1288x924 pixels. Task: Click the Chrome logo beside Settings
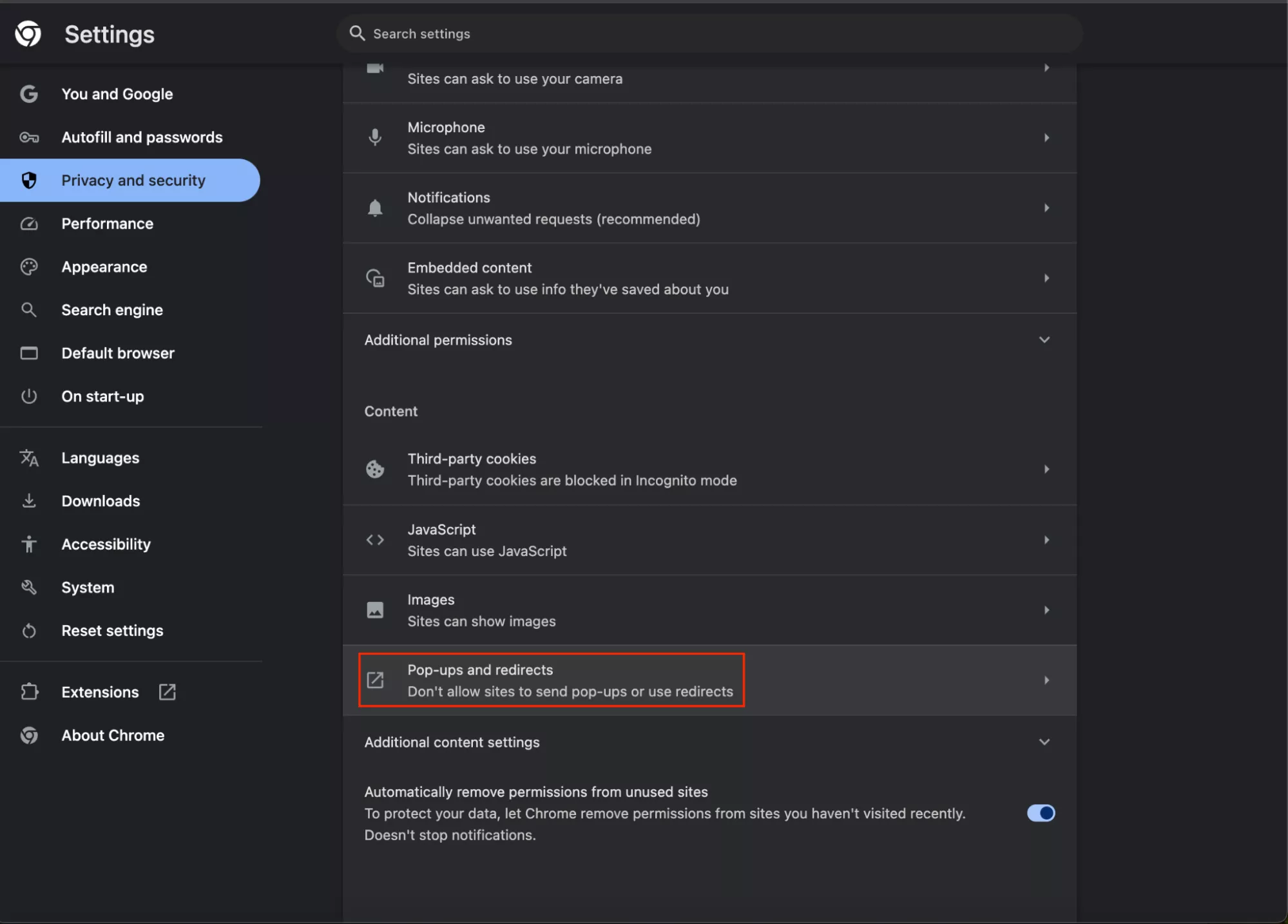[28, 34]
